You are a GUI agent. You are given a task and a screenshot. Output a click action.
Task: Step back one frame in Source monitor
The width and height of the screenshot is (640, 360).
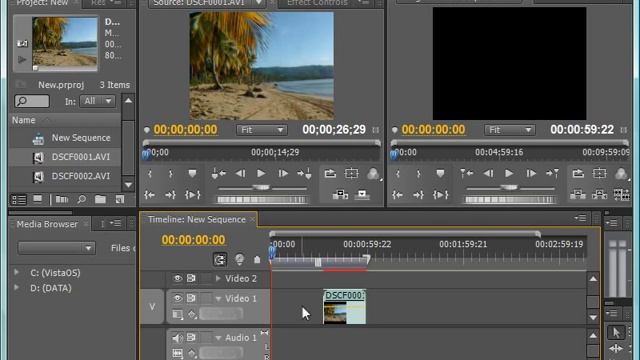pyautogui.click(x=240, y=173)
